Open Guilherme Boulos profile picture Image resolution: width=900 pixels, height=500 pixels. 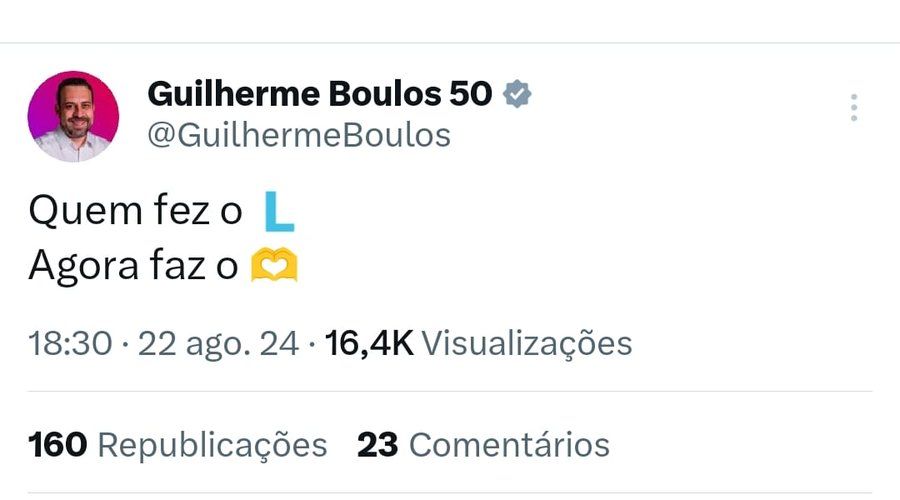click(x=73, y=116)
